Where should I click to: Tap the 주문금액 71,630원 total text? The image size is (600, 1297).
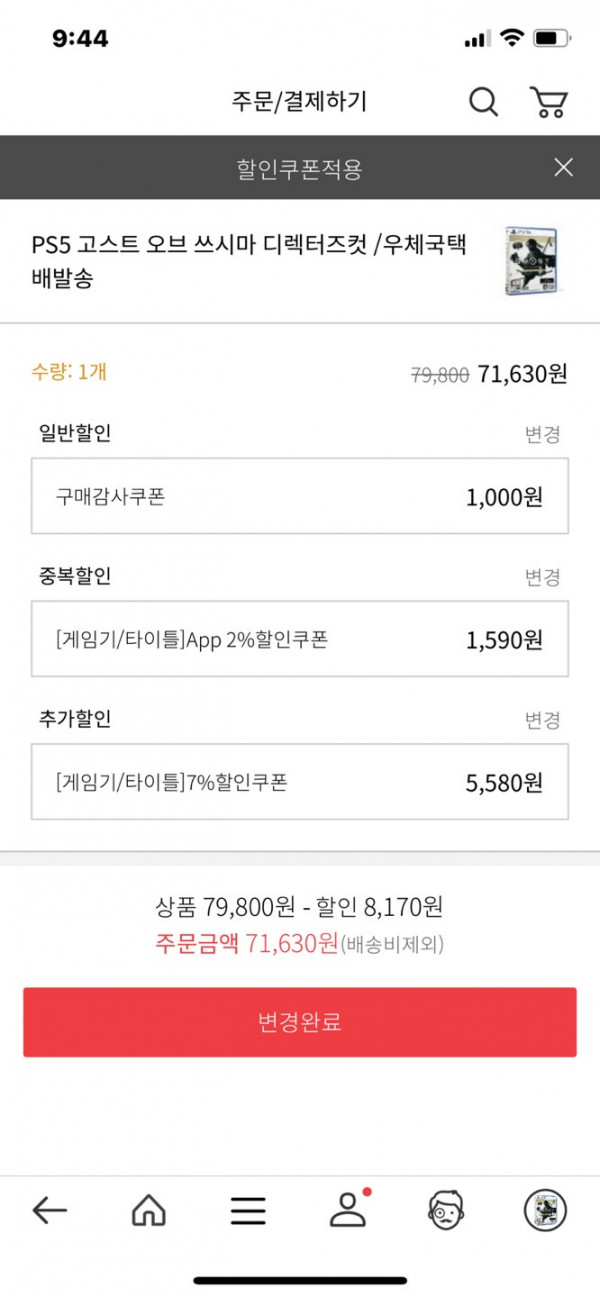click(246, 943)
